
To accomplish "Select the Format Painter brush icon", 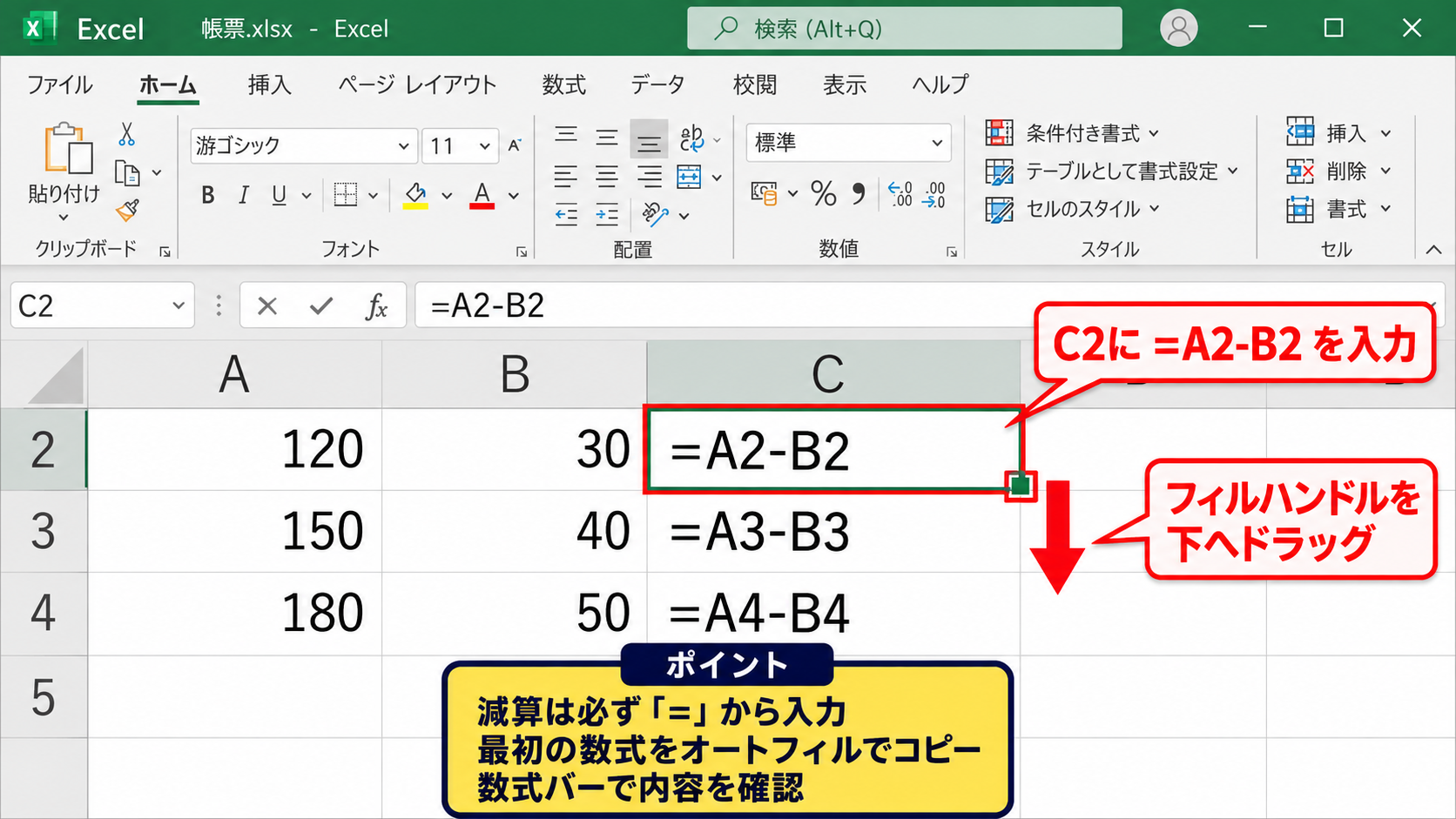I will [128, 210].
